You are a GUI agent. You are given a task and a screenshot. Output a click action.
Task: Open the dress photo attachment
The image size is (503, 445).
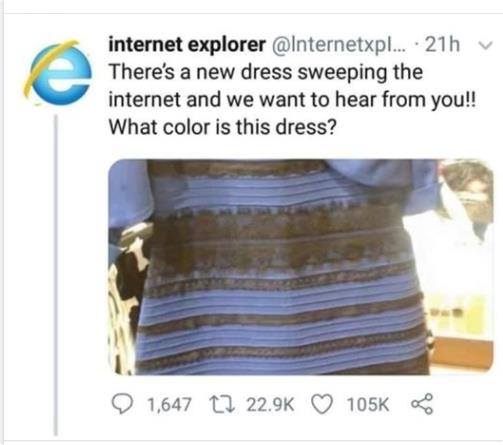[301, 267]
